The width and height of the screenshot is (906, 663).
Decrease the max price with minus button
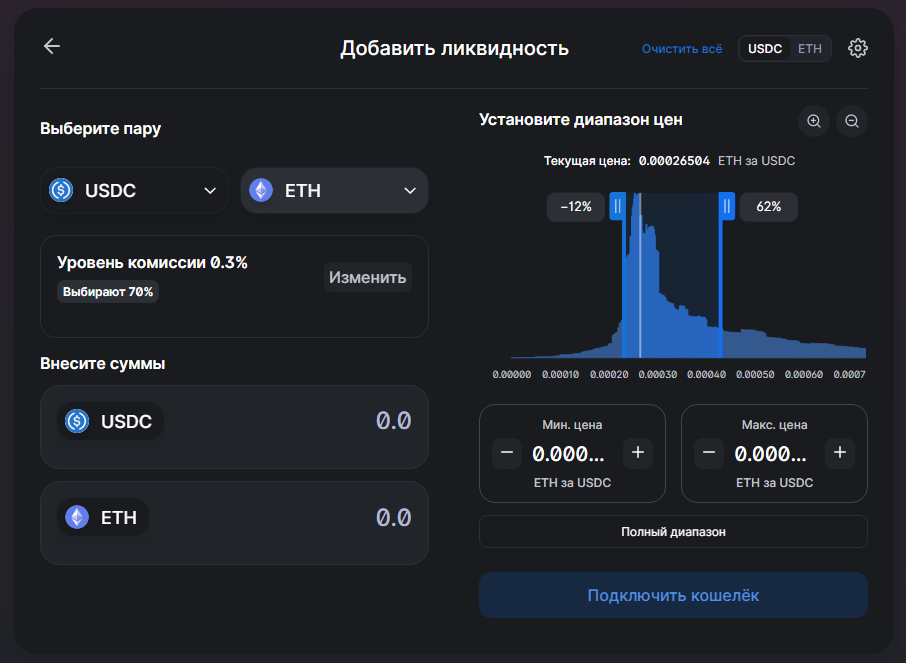pos(709,453)
